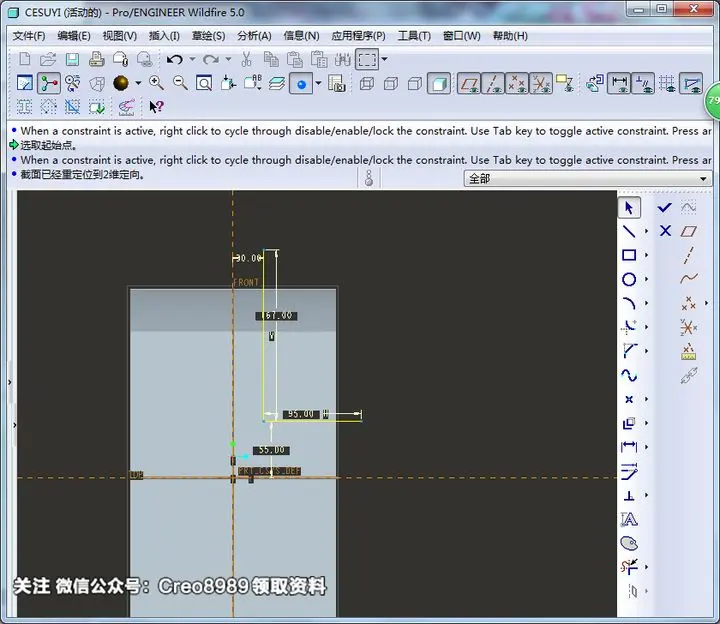Accept the sketch with the checkmark button
The width and height of the screenshot is (720, 624).
(x=664, y=208)
